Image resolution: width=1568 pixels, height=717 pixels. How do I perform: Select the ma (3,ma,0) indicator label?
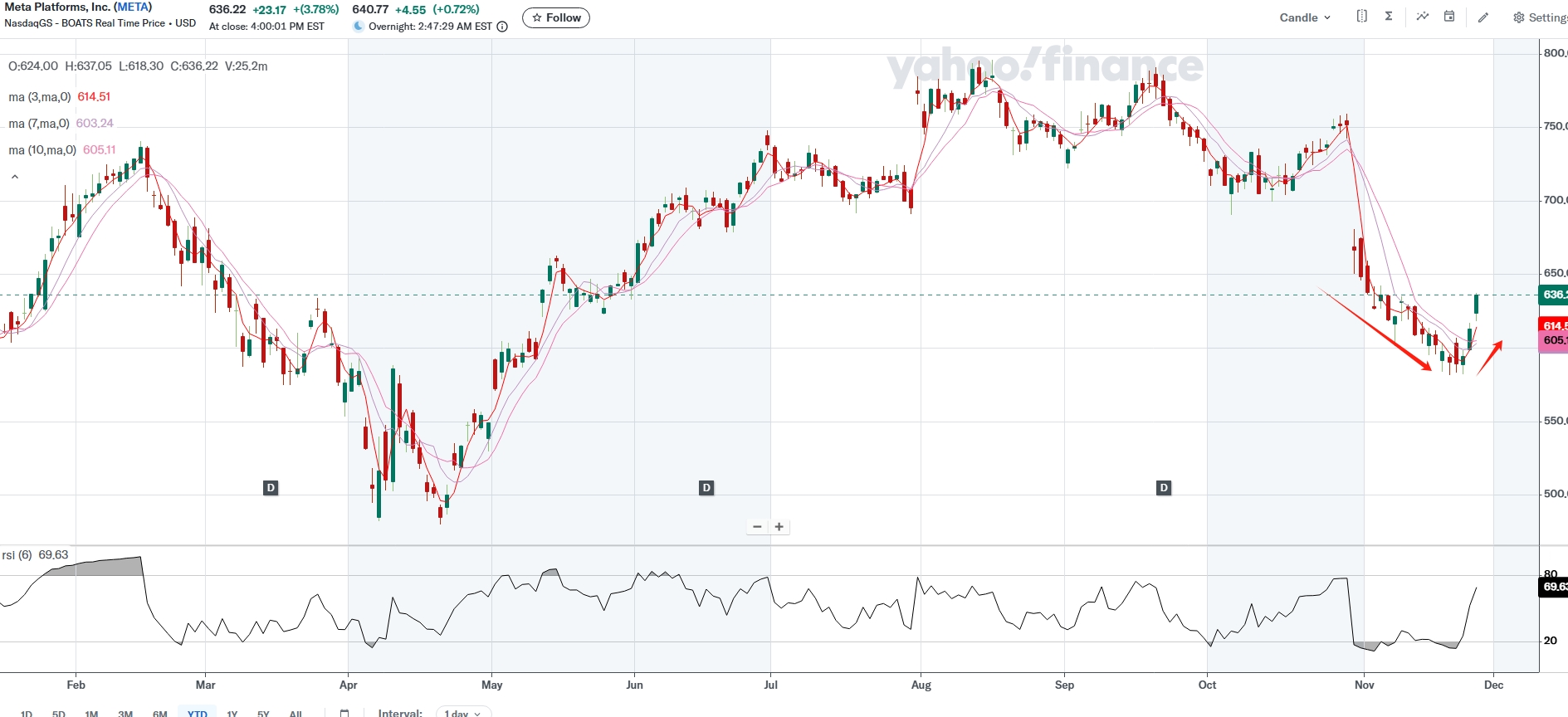(x=39, y=97)
